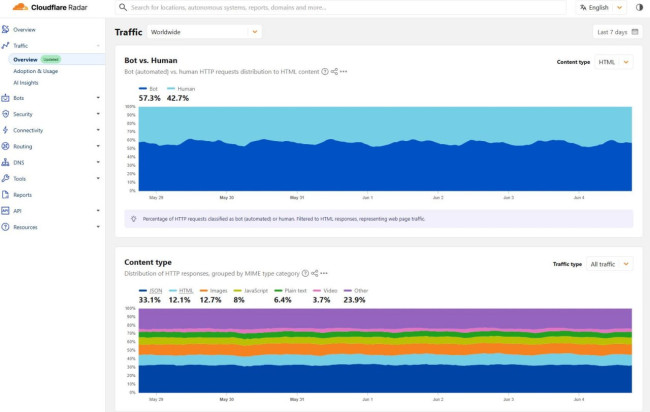Open more options for Bot vs. Human chart
This screenshot has height=412, width=650.
pyautogui.click(x=343, y=72)
